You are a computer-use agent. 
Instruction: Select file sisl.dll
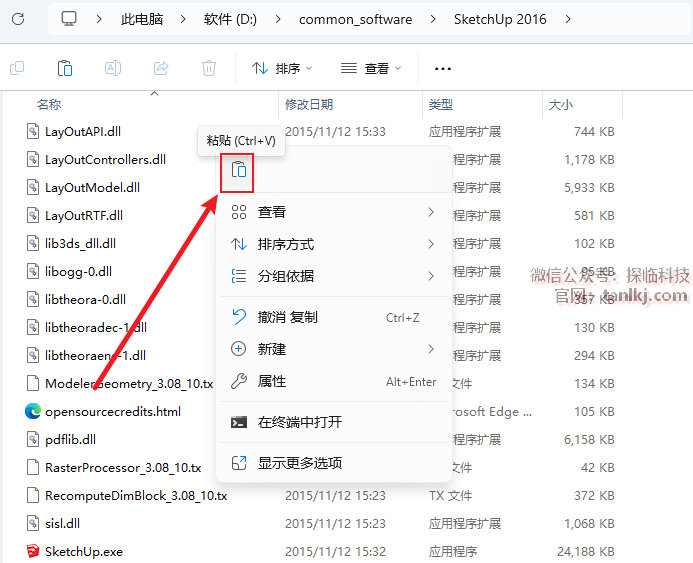[62, 524]
